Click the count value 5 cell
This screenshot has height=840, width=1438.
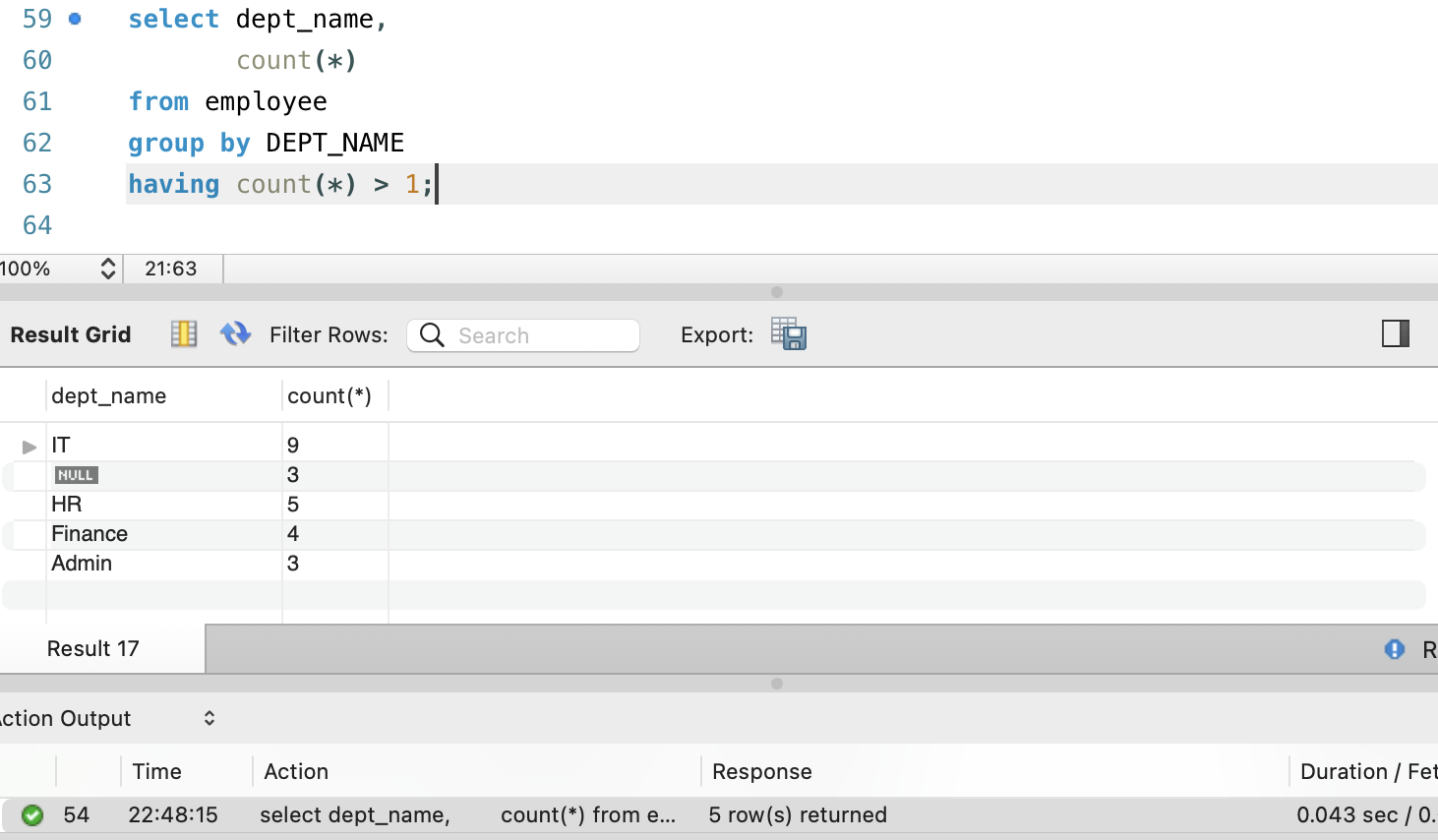(335, 505)
